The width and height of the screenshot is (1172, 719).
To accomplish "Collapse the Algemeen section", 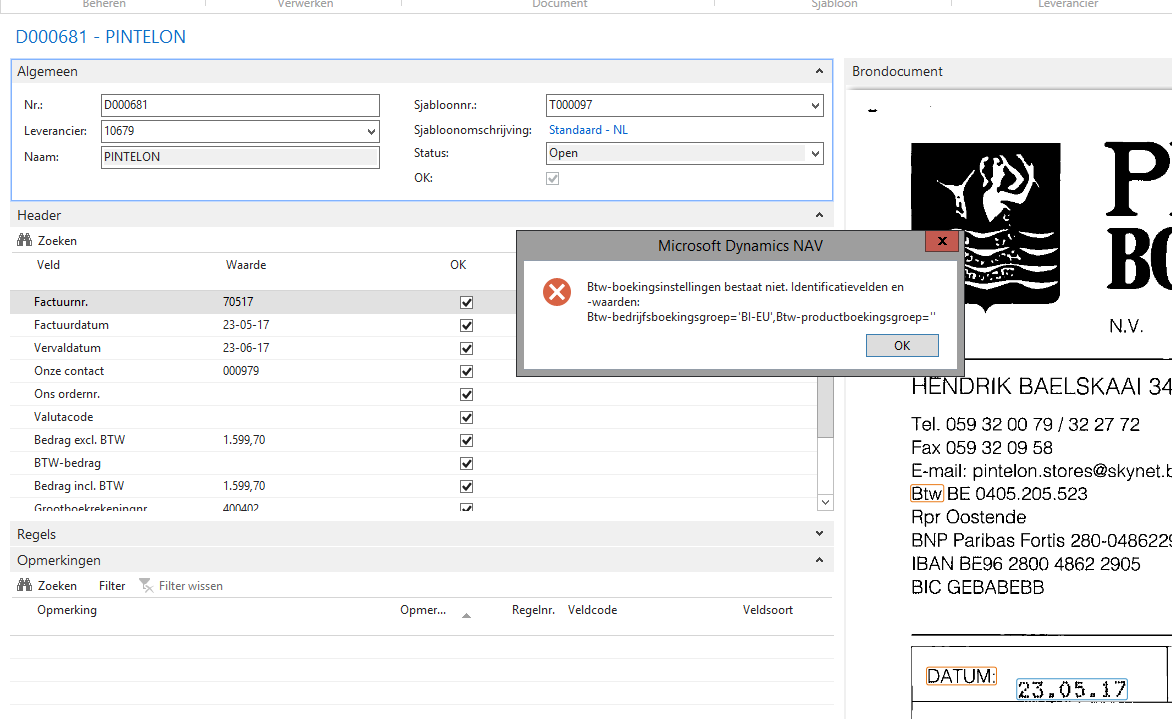I will point(819,72).
